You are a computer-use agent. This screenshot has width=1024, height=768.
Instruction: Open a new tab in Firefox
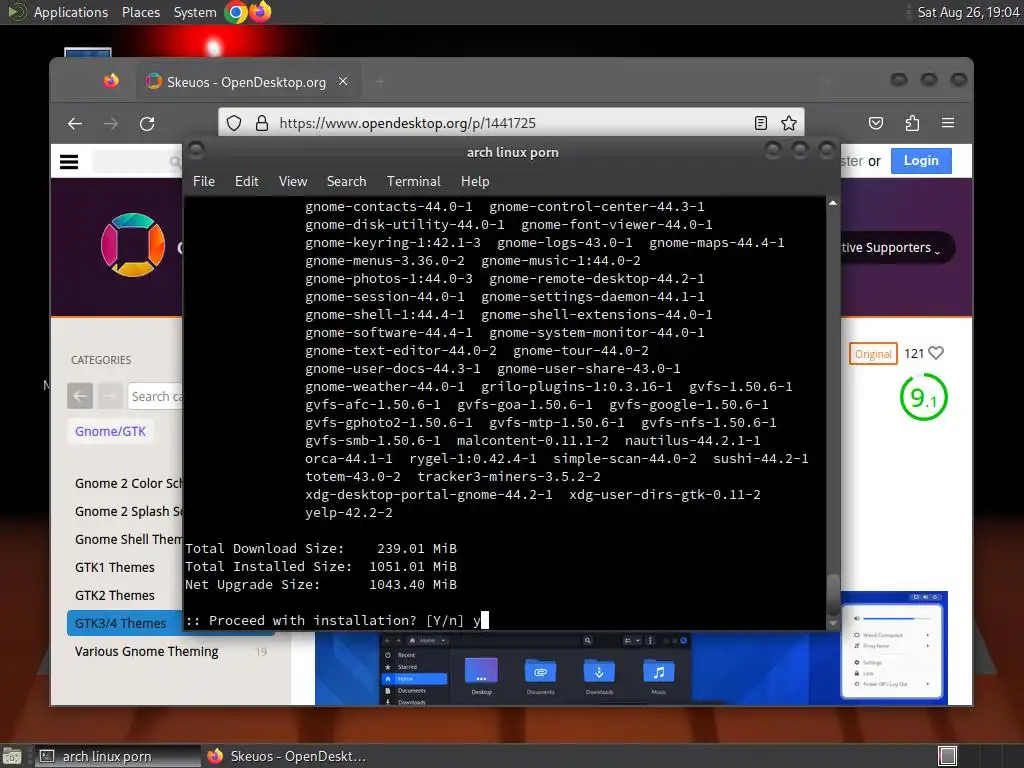click(381, 82)
